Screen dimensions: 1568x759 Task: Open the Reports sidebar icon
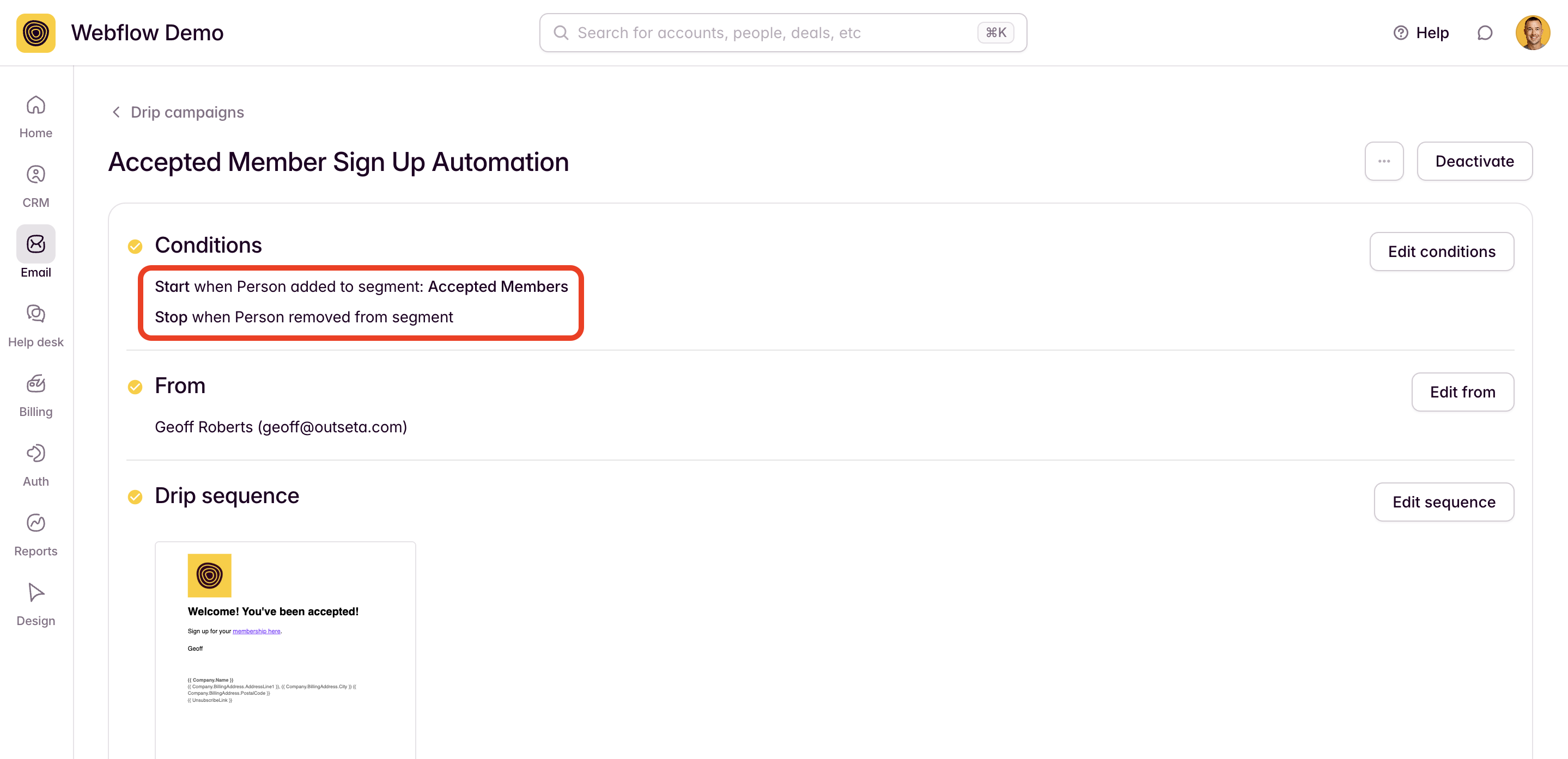pyautogui.click(x=36, y=523)
